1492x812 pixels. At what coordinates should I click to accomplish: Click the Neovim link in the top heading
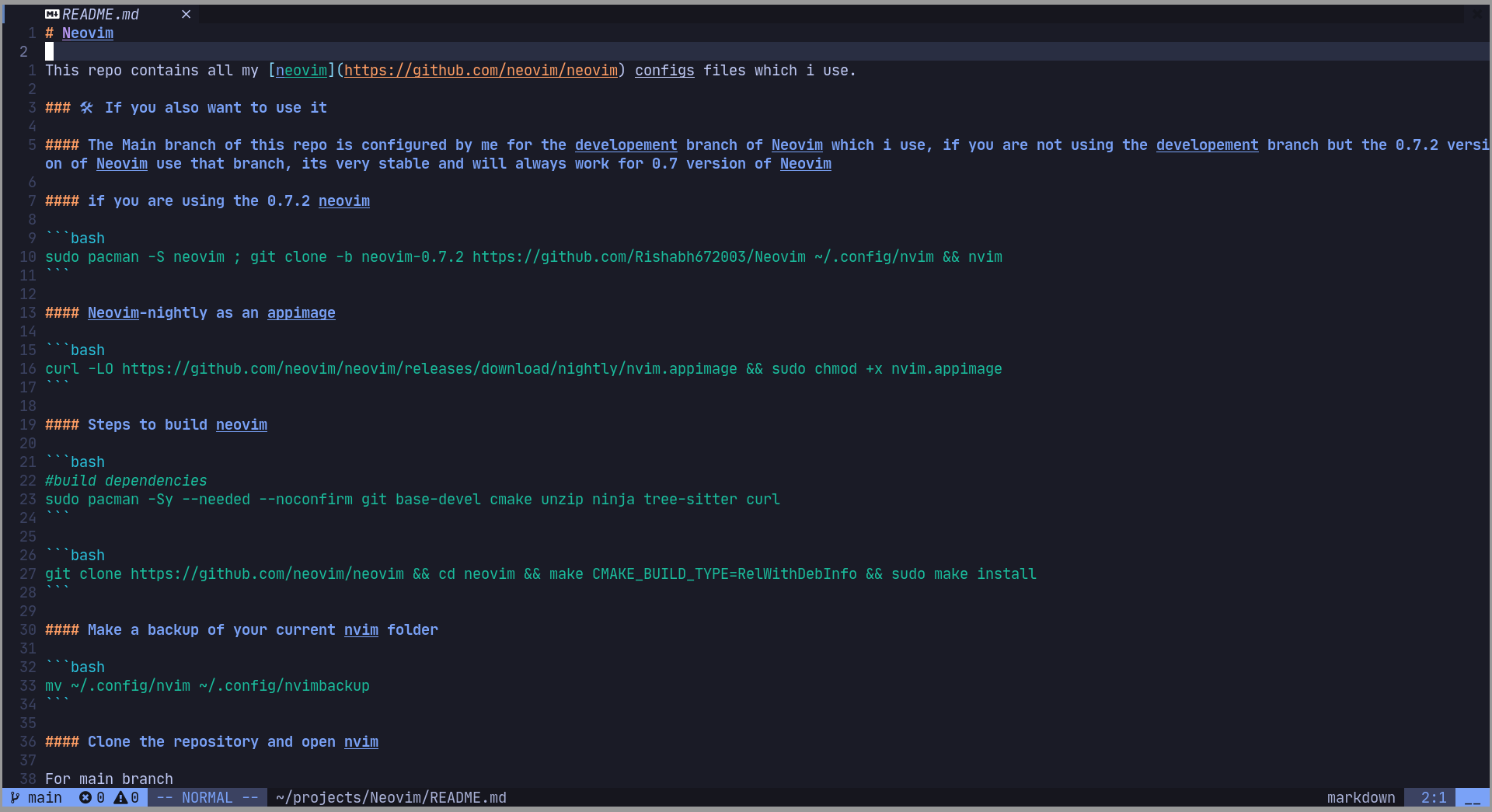(x=87, y=33)
